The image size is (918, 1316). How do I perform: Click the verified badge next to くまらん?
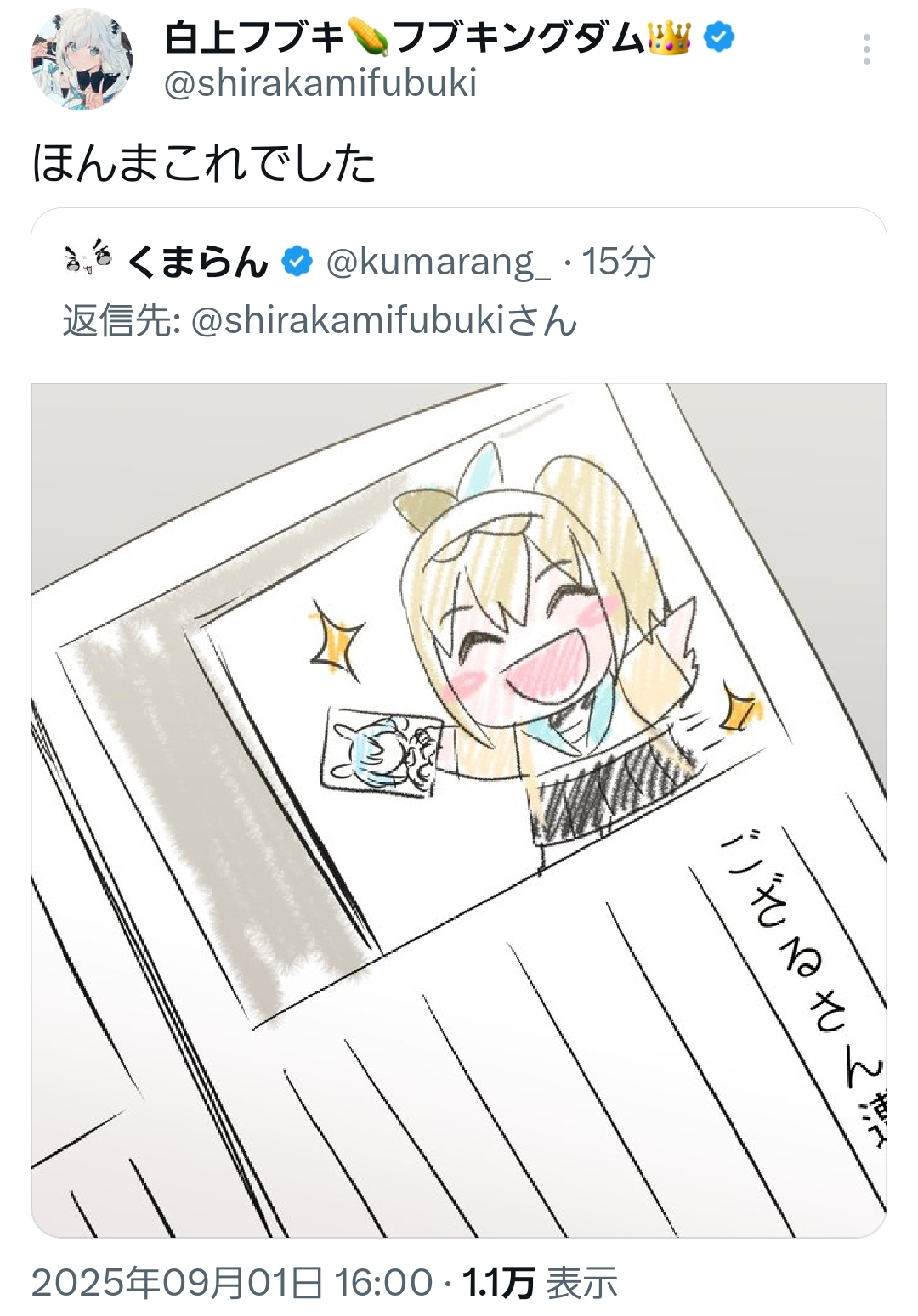pyautogui.click(x=297, y=262)
